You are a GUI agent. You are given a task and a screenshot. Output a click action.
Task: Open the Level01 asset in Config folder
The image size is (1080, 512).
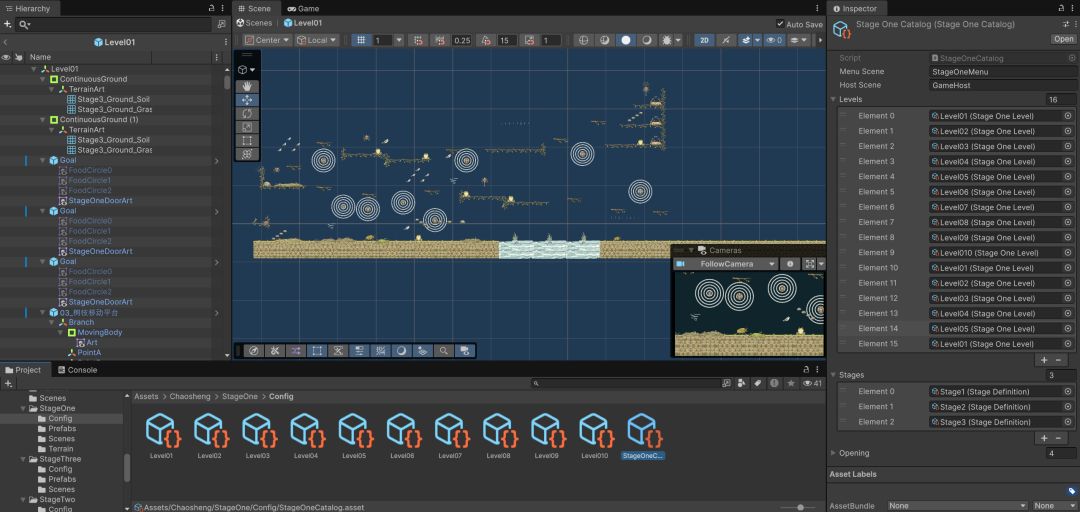point(160,436)
